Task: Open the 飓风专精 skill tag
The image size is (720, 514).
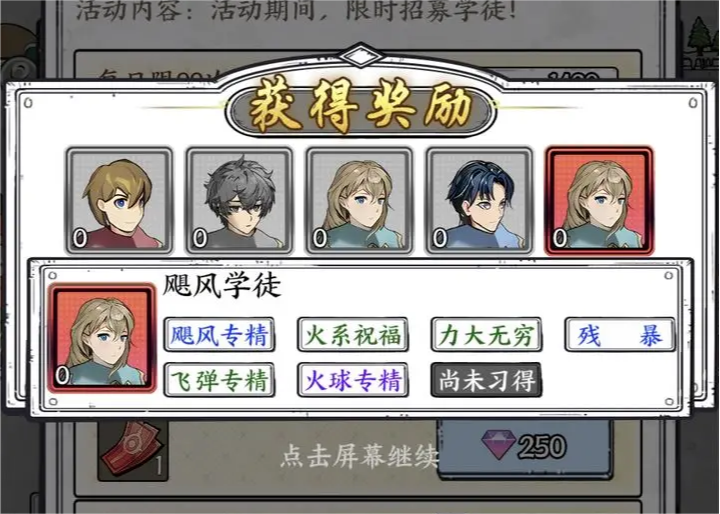Action: point(219,334)
